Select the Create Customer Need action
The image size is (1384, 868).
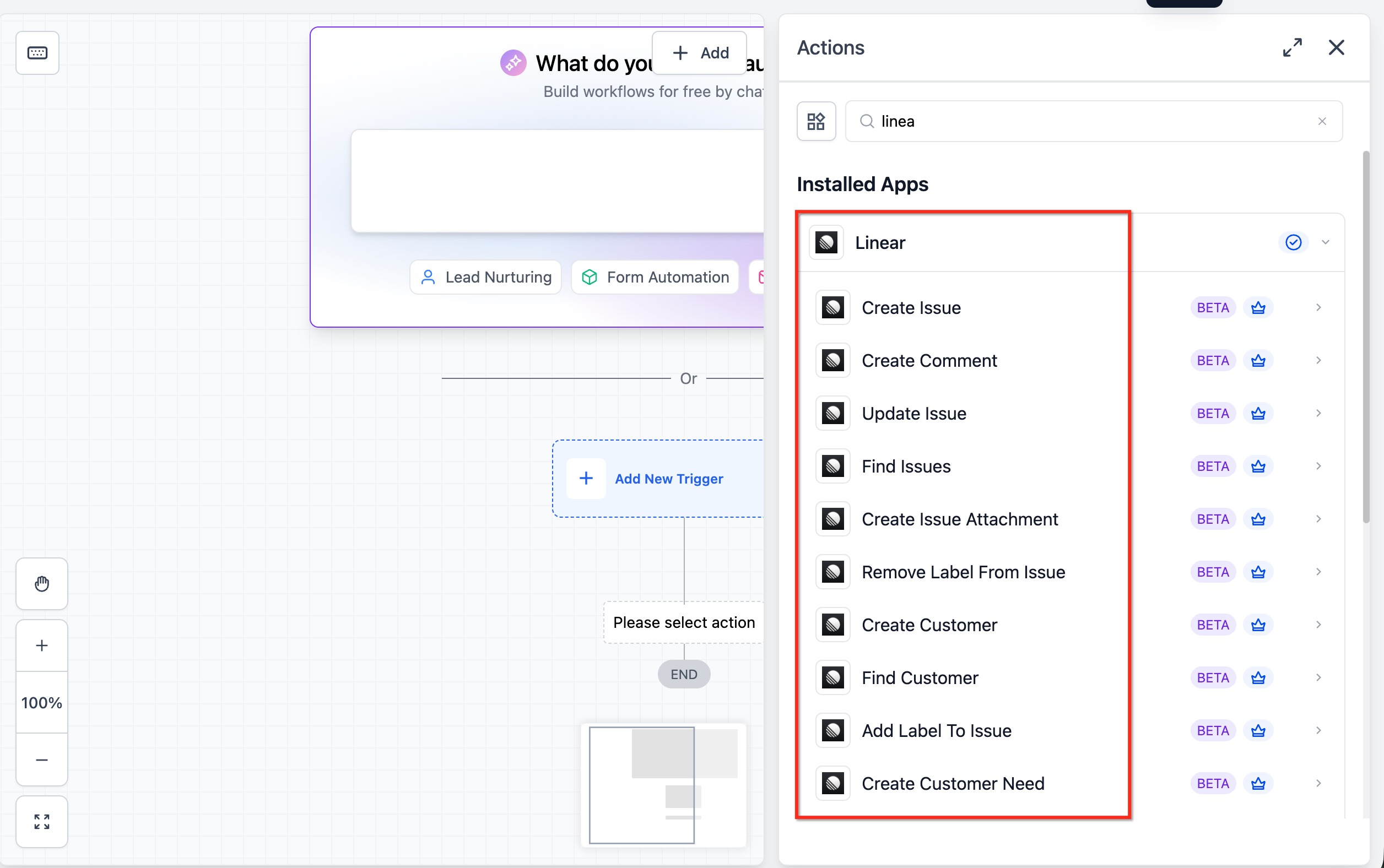[x=1071, y=783]
